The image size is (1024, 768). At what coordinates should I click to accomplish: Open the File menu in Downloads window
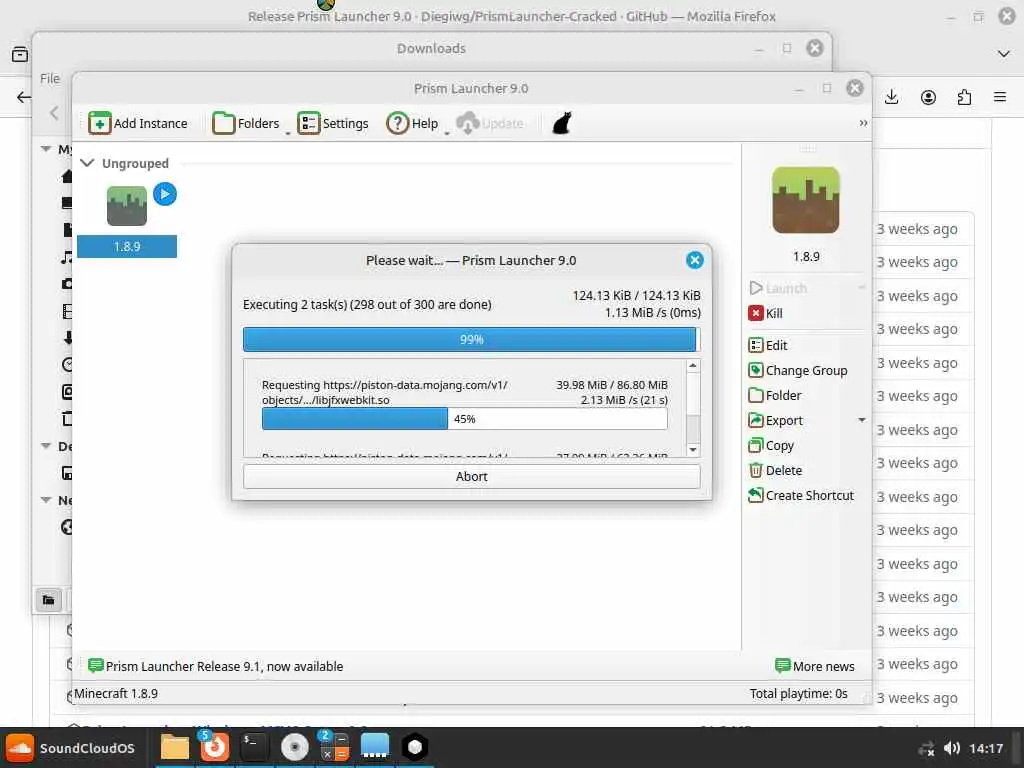pyautogui.click(x=50, y=78)
